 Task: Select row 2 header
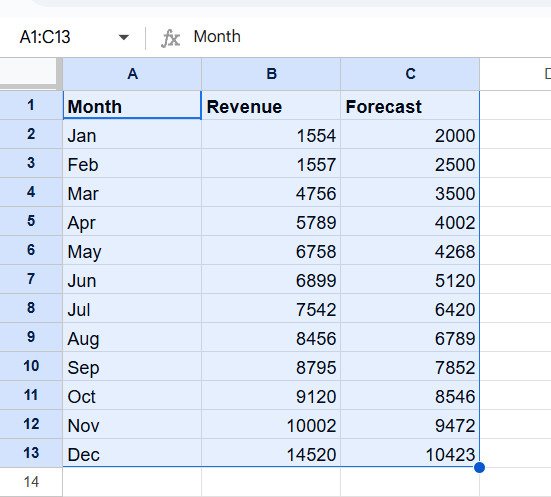coord(31,134)
